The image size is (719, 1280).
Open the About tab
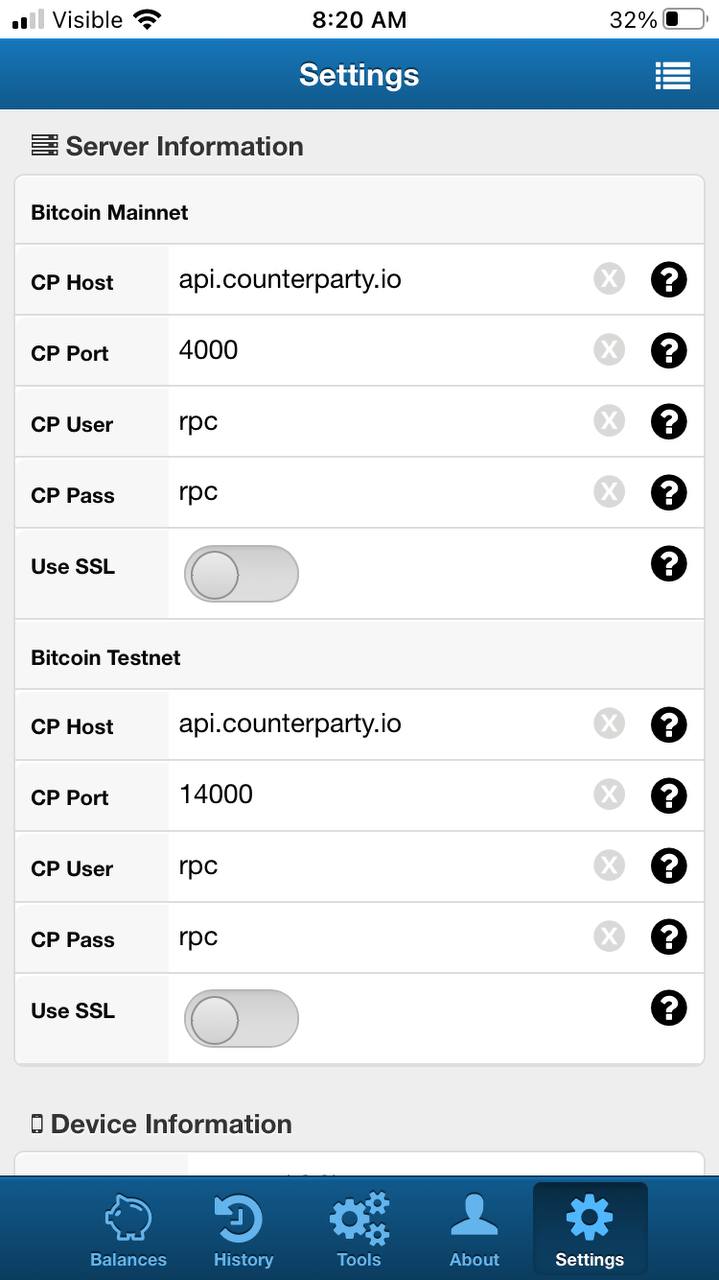474,1230
